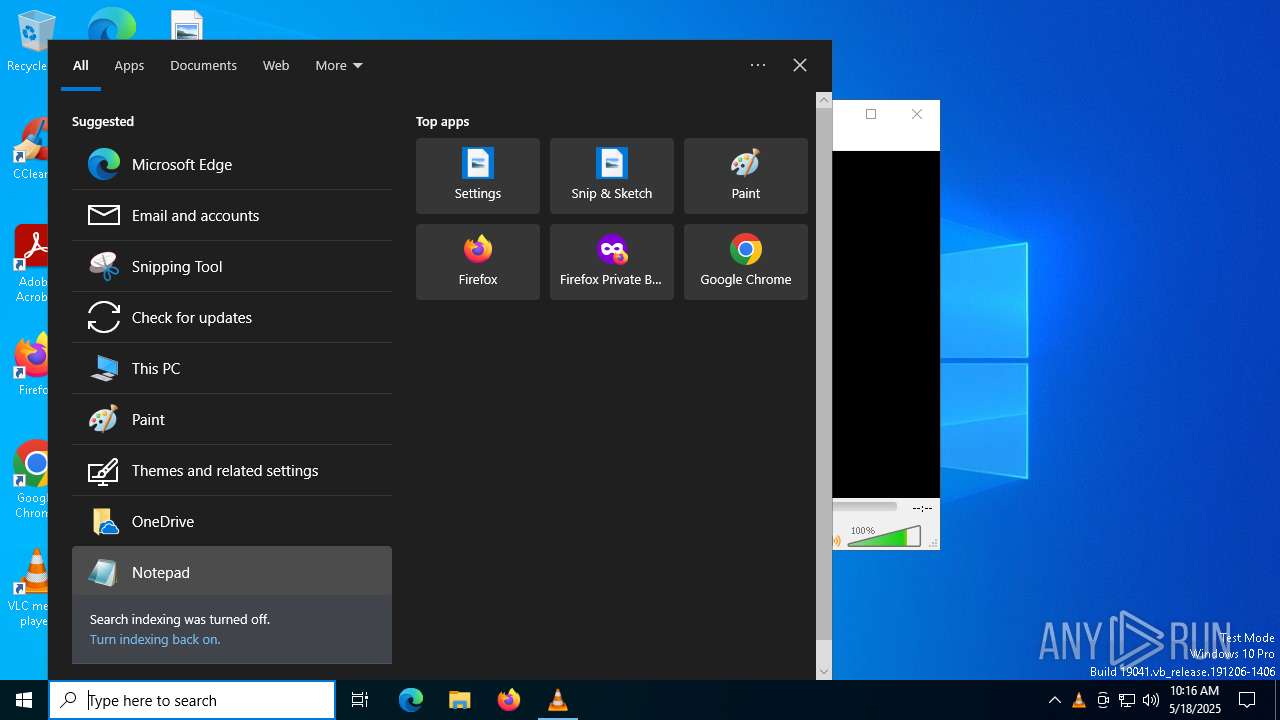
Task: Click VLC tray icon
Action: pos(1079,700)
